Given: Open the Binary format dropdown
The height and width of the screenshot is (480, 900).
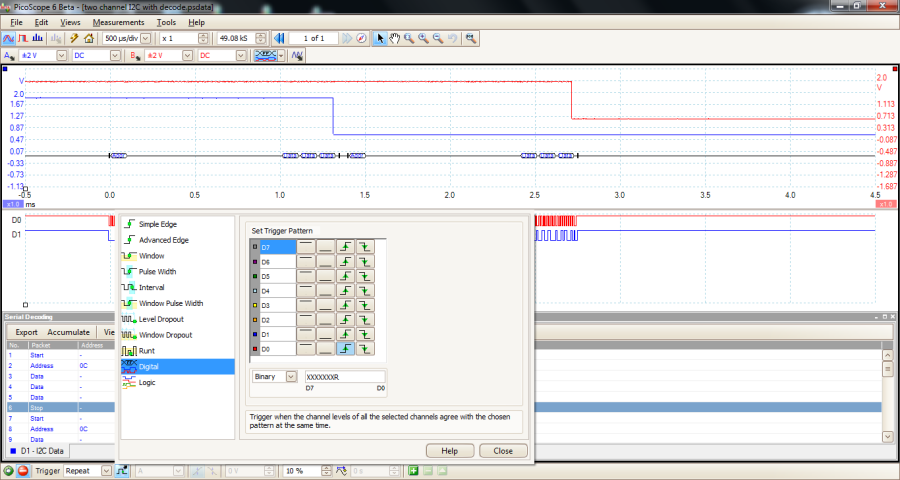Looking at the screenshot, I should coord(292,376).
